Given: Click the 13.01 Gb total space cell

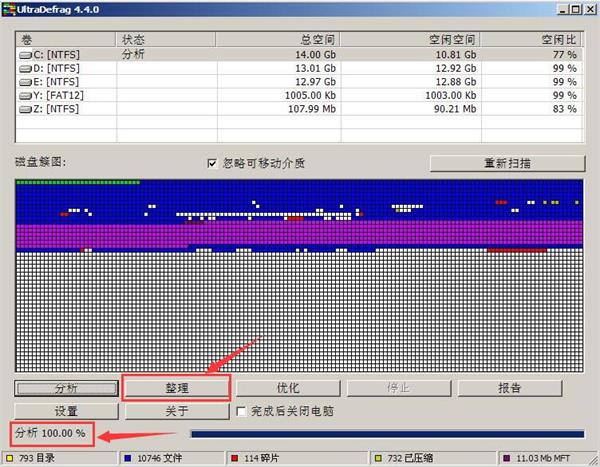Looking at the screenshot, I should click(315, 69).
